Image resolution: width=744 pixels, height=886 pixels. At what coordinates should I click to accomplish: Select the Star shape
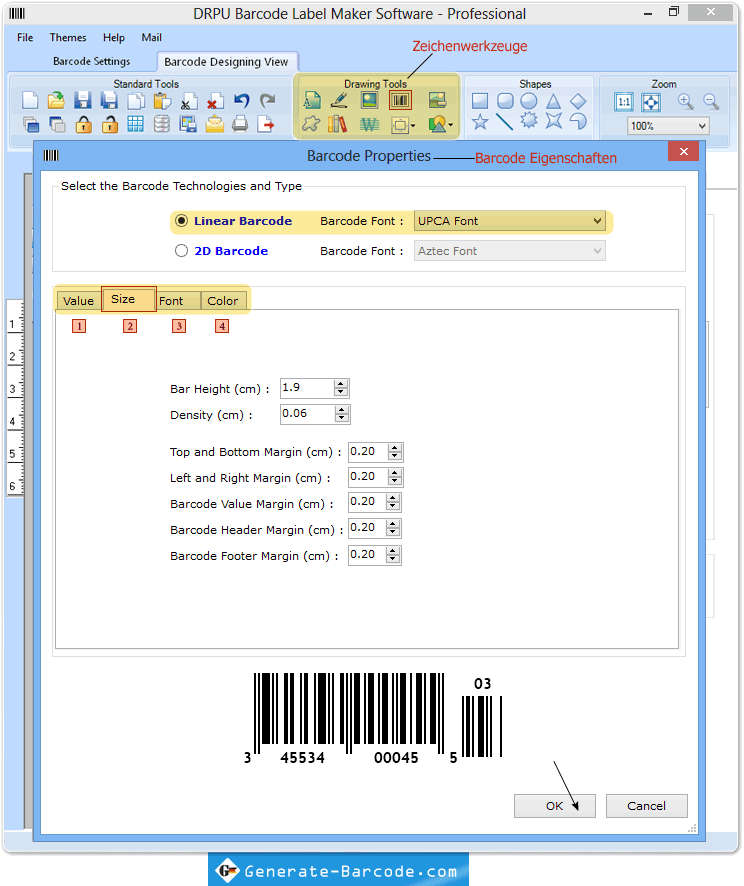480,121
